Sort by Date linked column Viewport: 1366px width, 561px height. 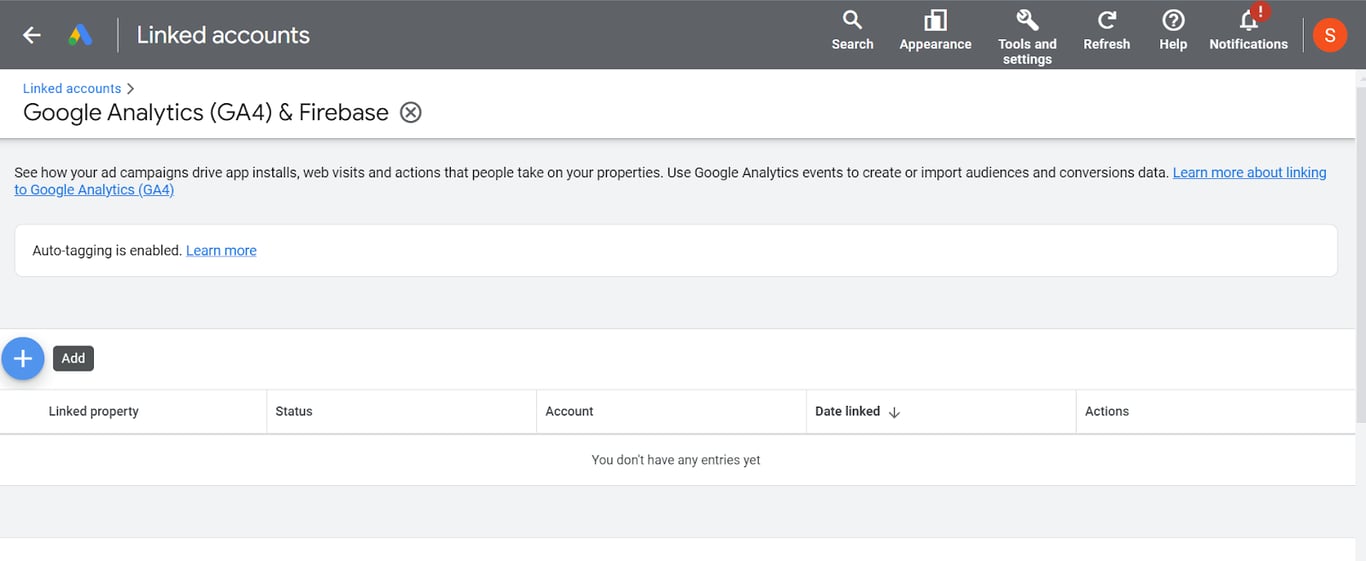[x=857, y=411]
